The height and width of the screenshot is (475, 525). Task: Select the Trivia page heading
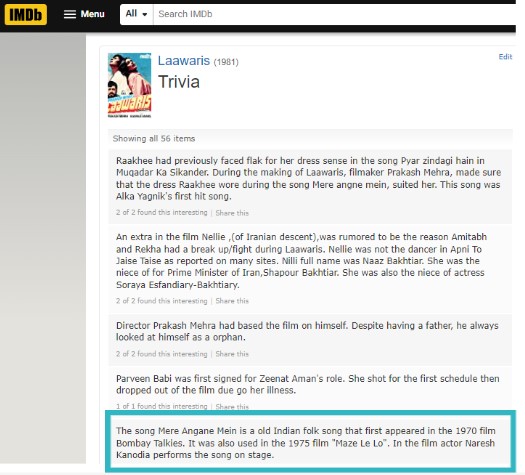tap(179, 82)
